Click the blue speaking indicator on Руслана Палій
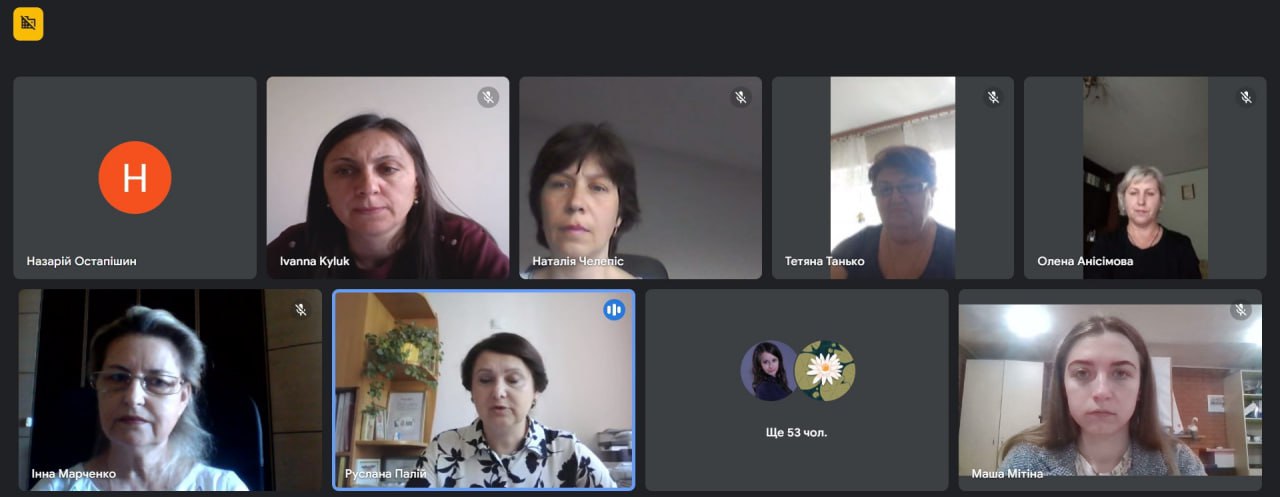This screenshot has height=497, width=1280. click(x=614, y=310)
